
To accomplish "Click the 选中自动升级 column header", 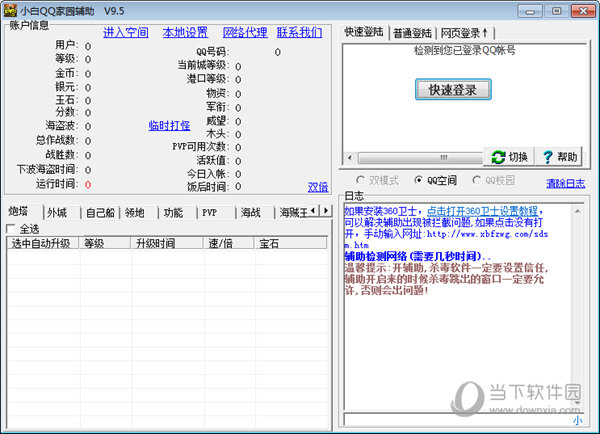I will pos(42,243).
